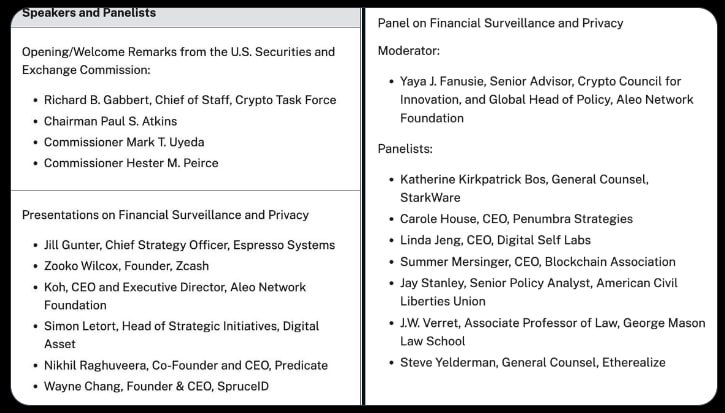
Task: Click on Chairman Paul S. Atkins
Action: pyautogui.click(x=109, y=121)
